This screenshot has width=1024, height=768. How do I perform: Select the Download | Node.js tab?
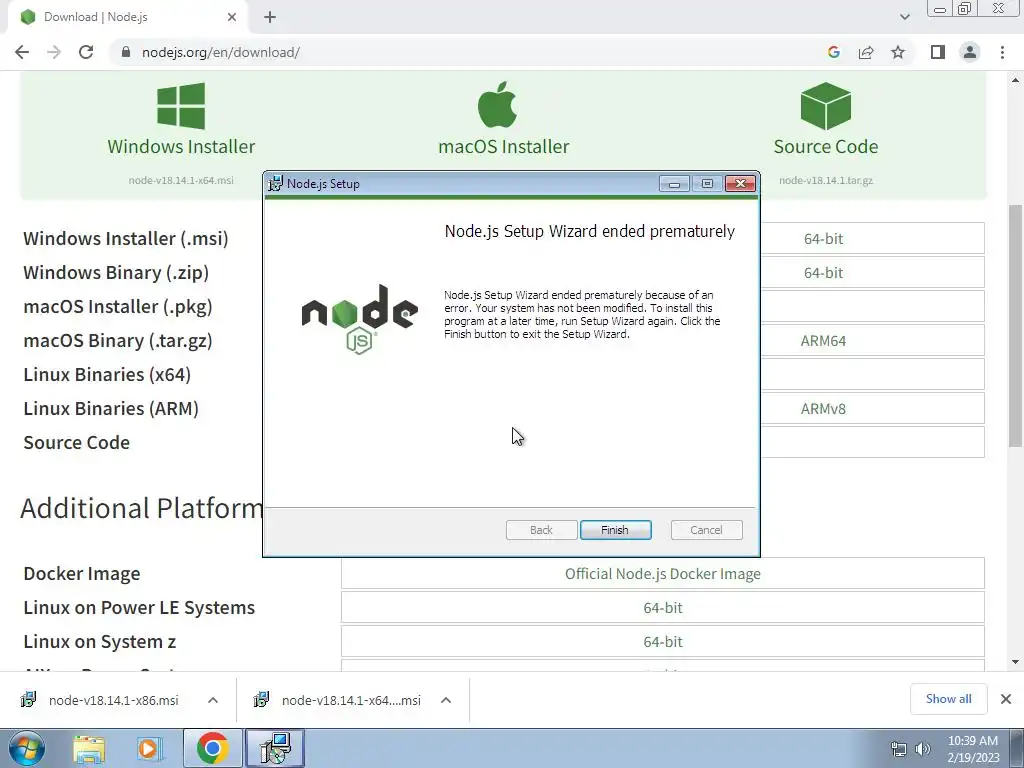[x=127, y=17]
